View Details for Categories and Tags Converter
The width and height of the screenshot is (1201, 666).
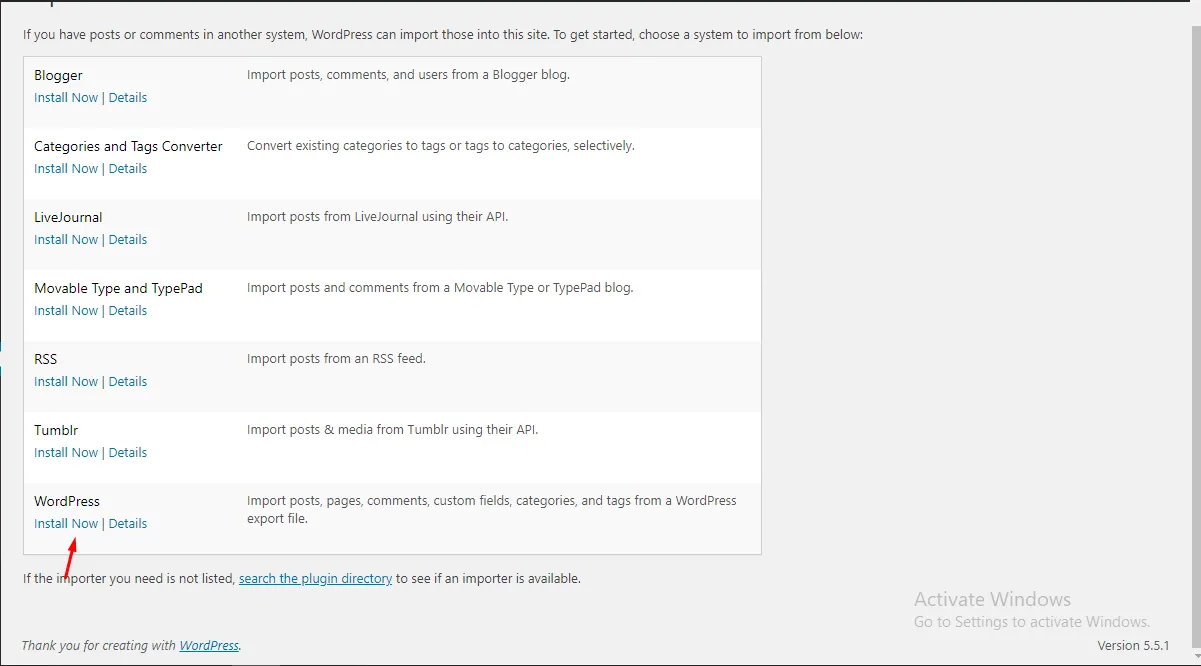coord(128,169)
